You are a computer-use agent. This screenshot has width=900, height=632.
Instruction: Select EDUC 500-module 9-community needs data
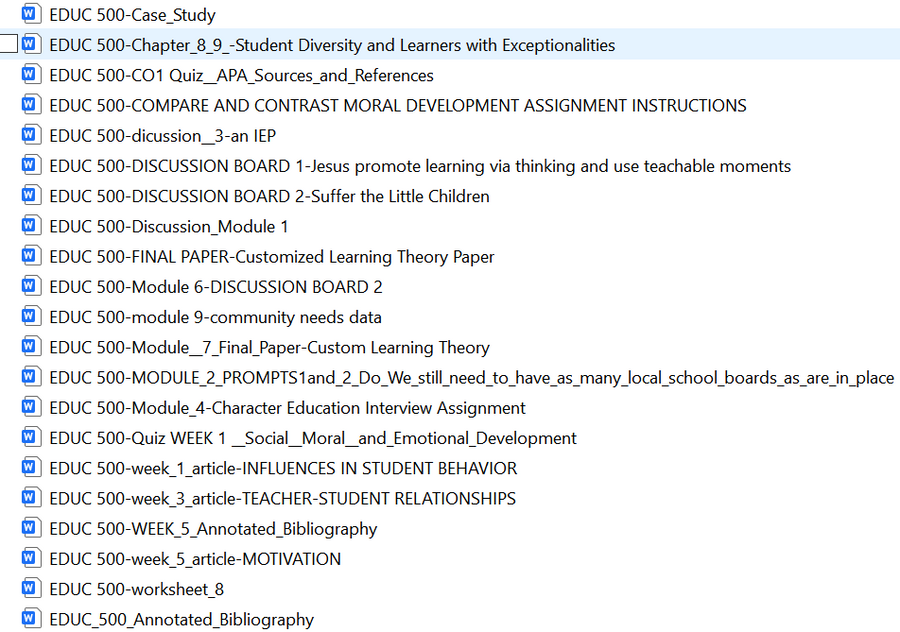(x=215, y=317)
